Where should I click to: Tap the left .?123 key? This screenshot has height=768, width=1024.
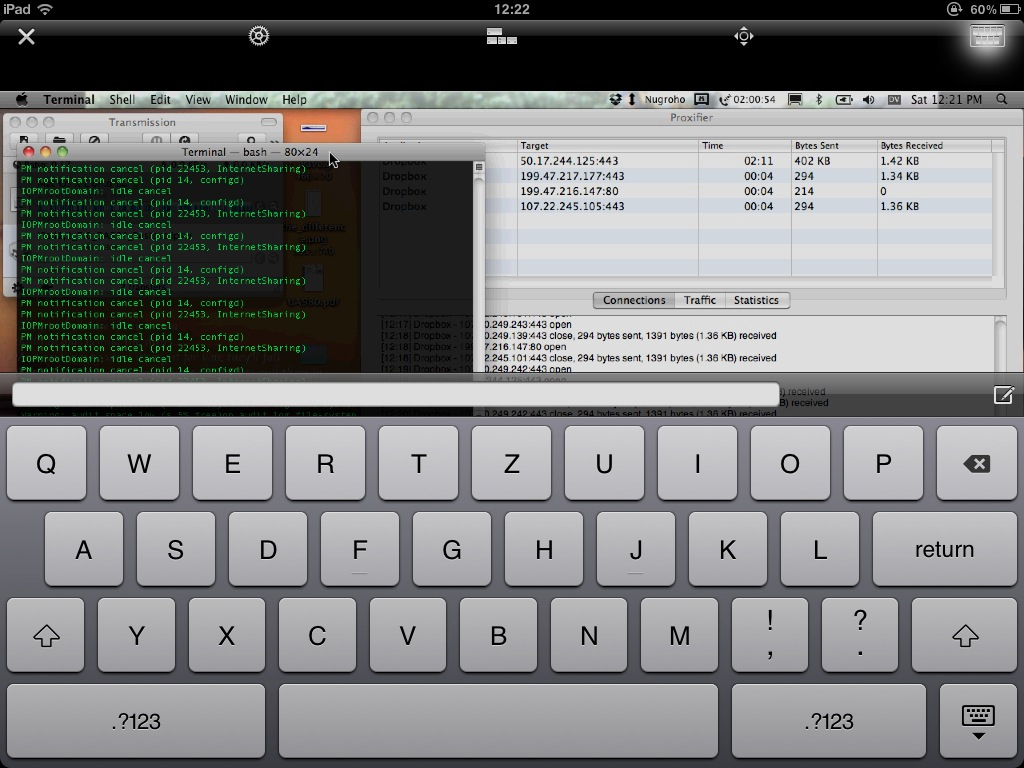click(x=136, y=721)
